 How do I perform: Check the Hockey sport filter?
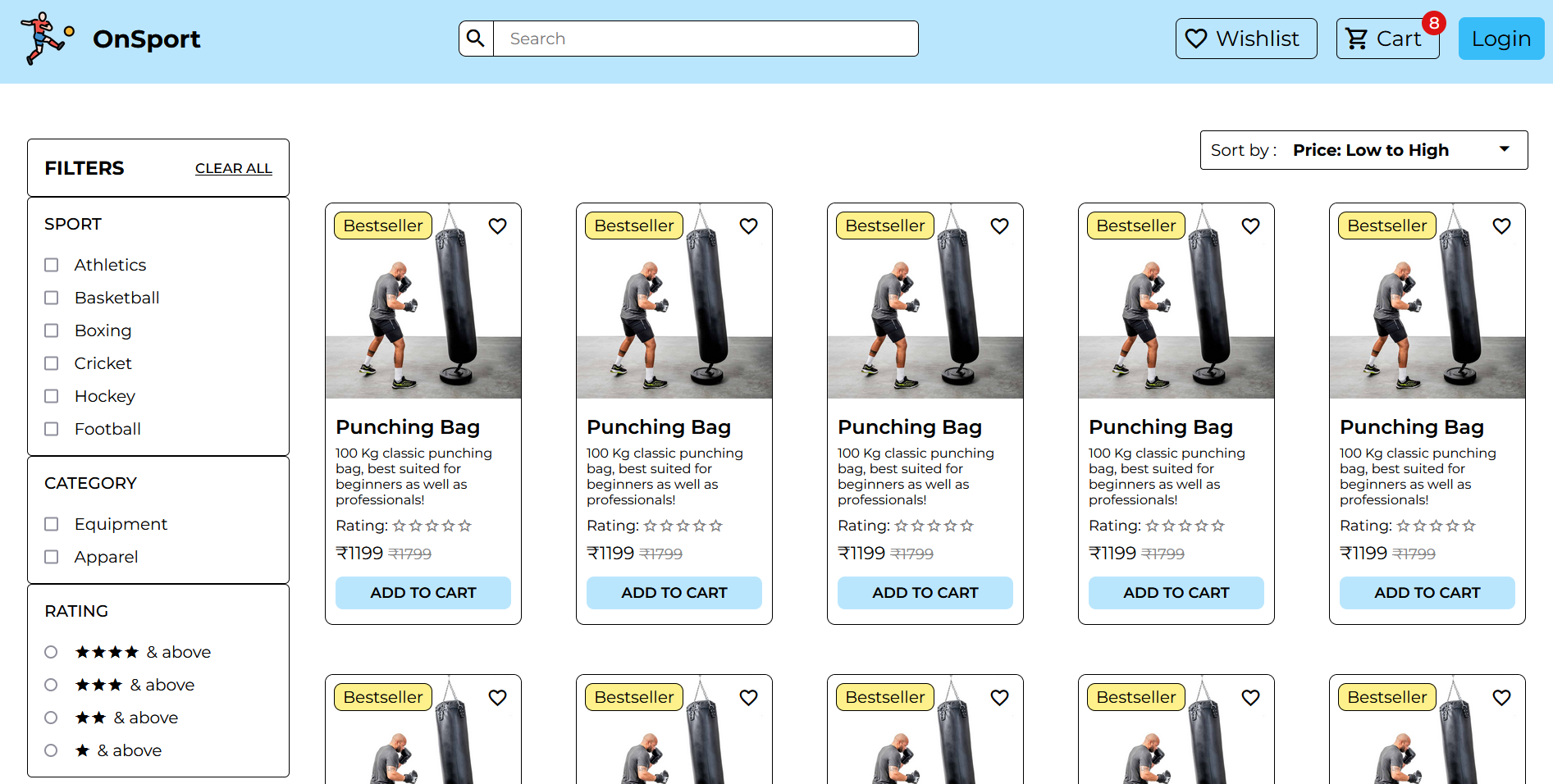[51, 396]
